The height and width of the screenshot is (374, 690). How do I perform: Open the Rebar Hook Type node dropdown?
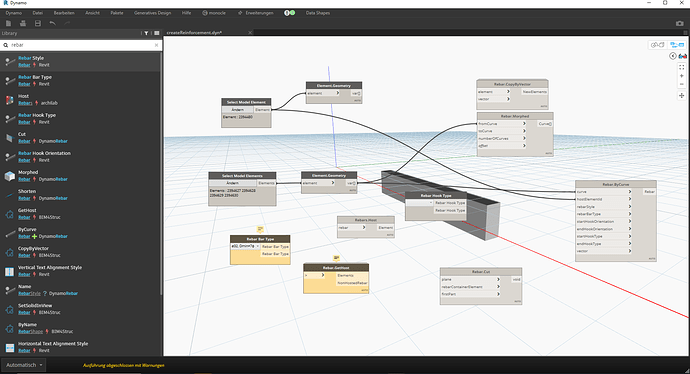419,203
